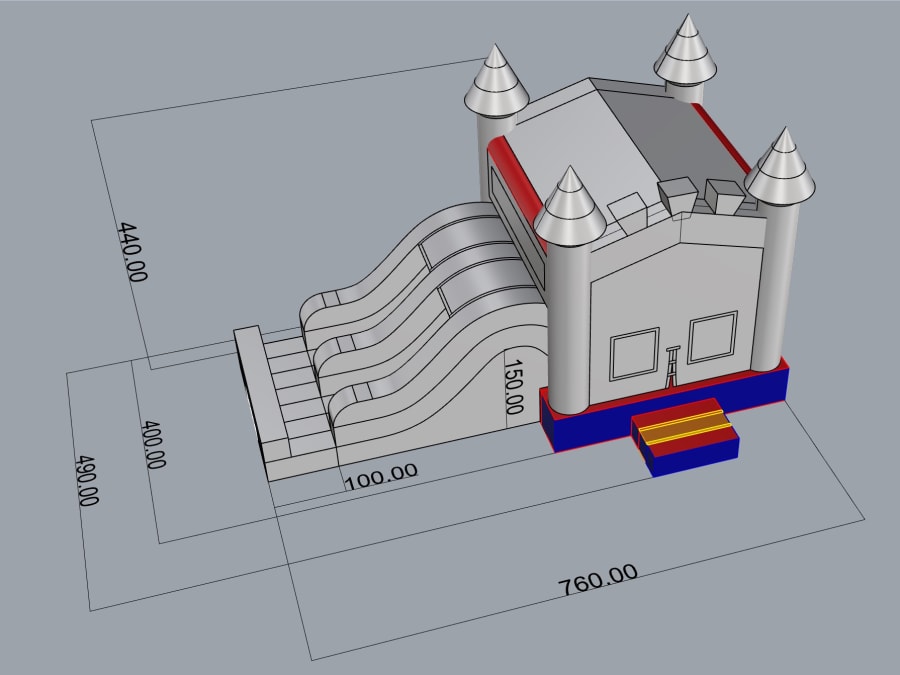Click the blue base of the castle
This screenshot has width=900, height=675.
pyautogui.click(x=600, y=427)
